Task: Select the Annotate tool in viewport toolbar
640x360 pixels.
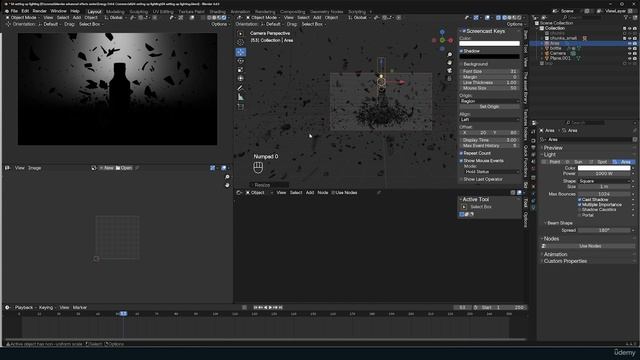Action: tap(240, 88)
